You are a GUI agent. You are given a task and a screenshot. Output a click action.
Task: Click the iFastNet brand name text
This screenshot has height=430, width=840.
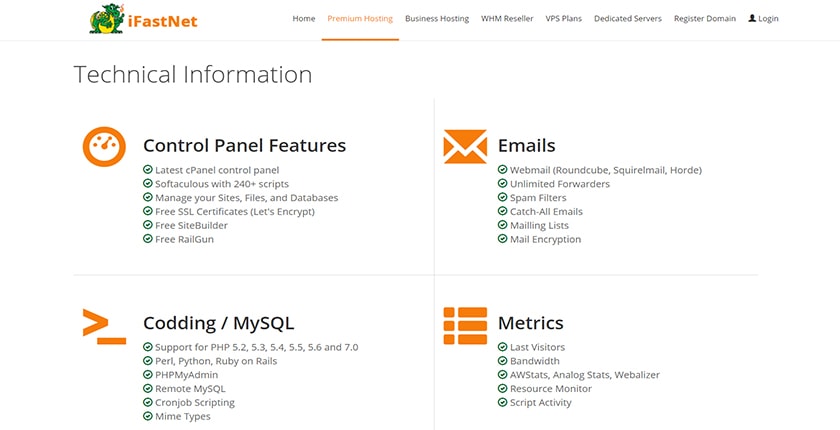coord(163,21)
